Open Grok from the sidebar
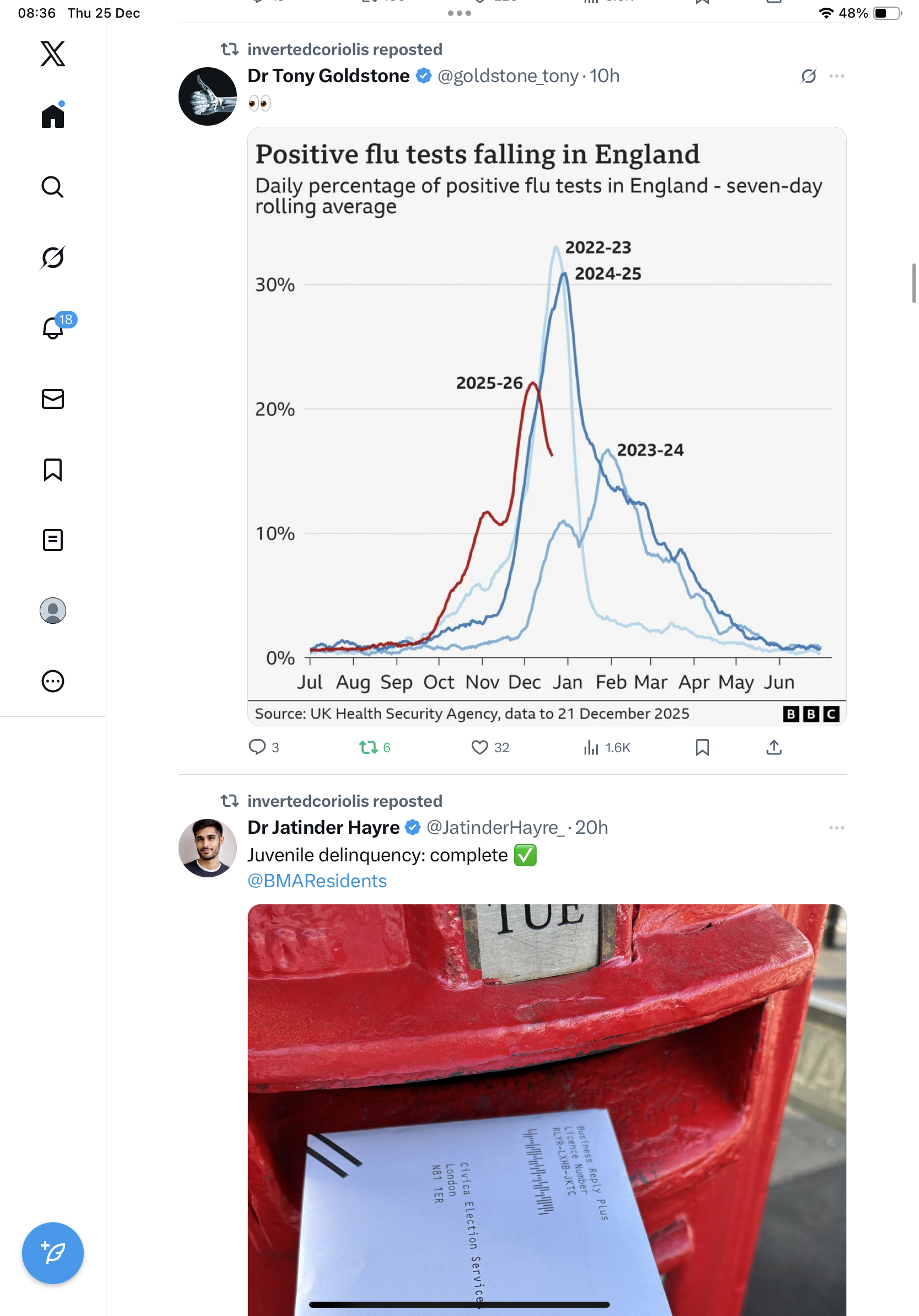Image resolution: width=919 pixels, height=1316 pixels. 53,257
